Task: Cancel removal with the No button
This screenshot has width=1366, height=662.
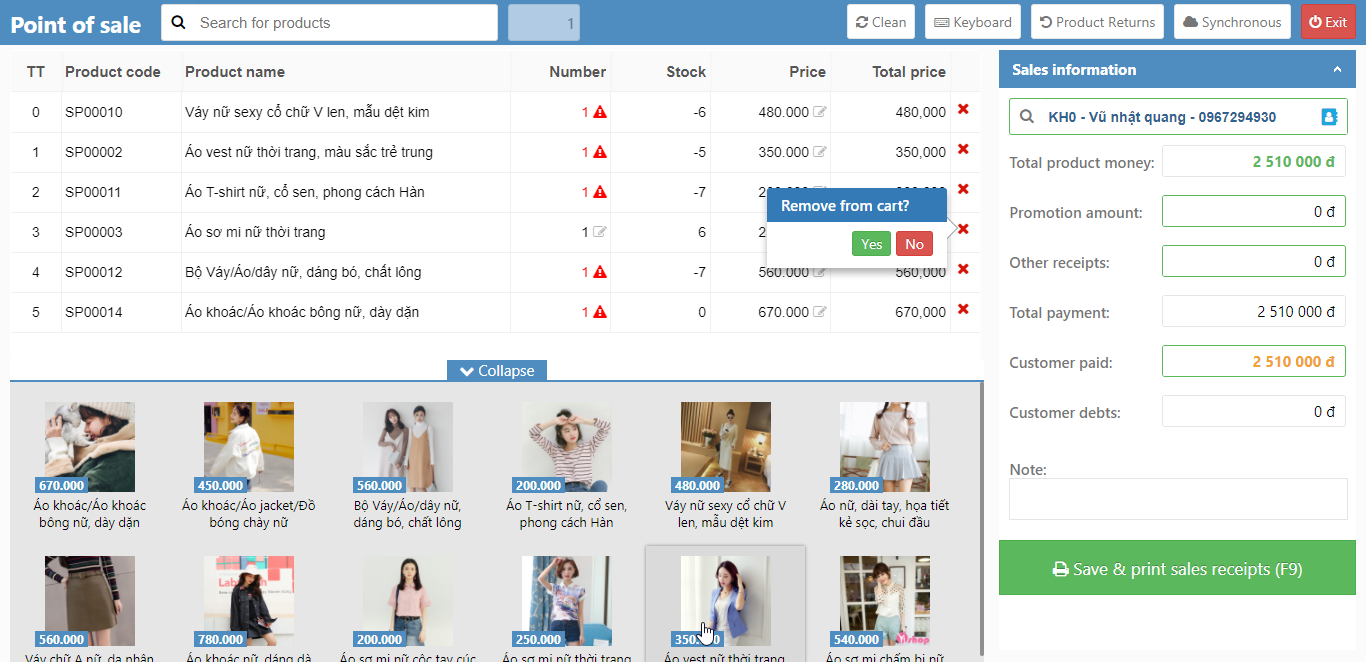Action: pyautogui.click(x=914, y=244)
